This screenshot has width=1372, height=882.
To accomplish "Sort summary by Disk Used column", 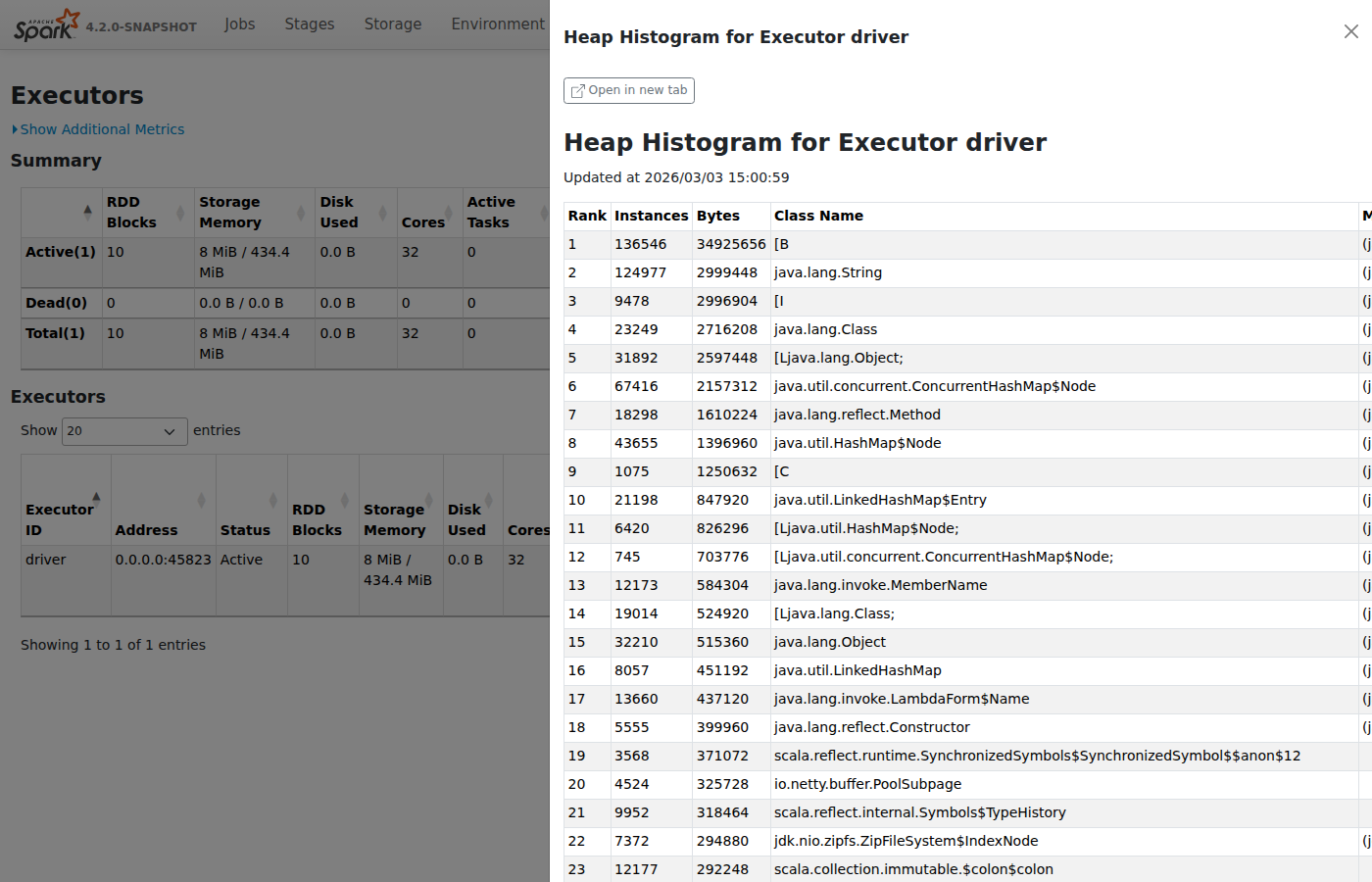I will pyautogui.click(x=356, y=212).
